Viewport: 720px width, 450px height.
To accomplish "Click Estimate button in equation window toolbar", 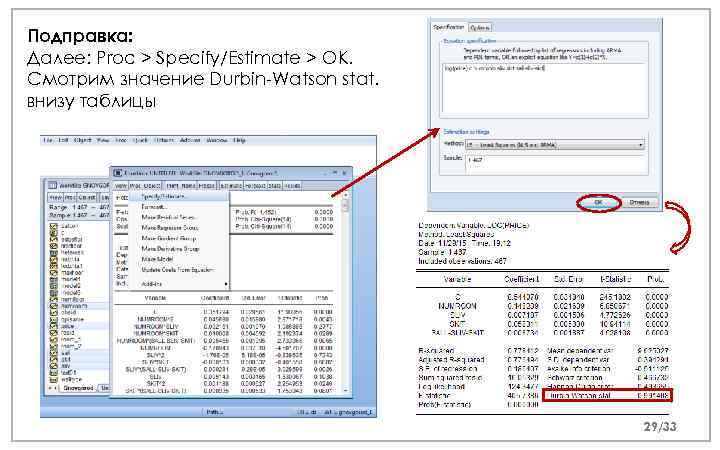I will [231, 186].
